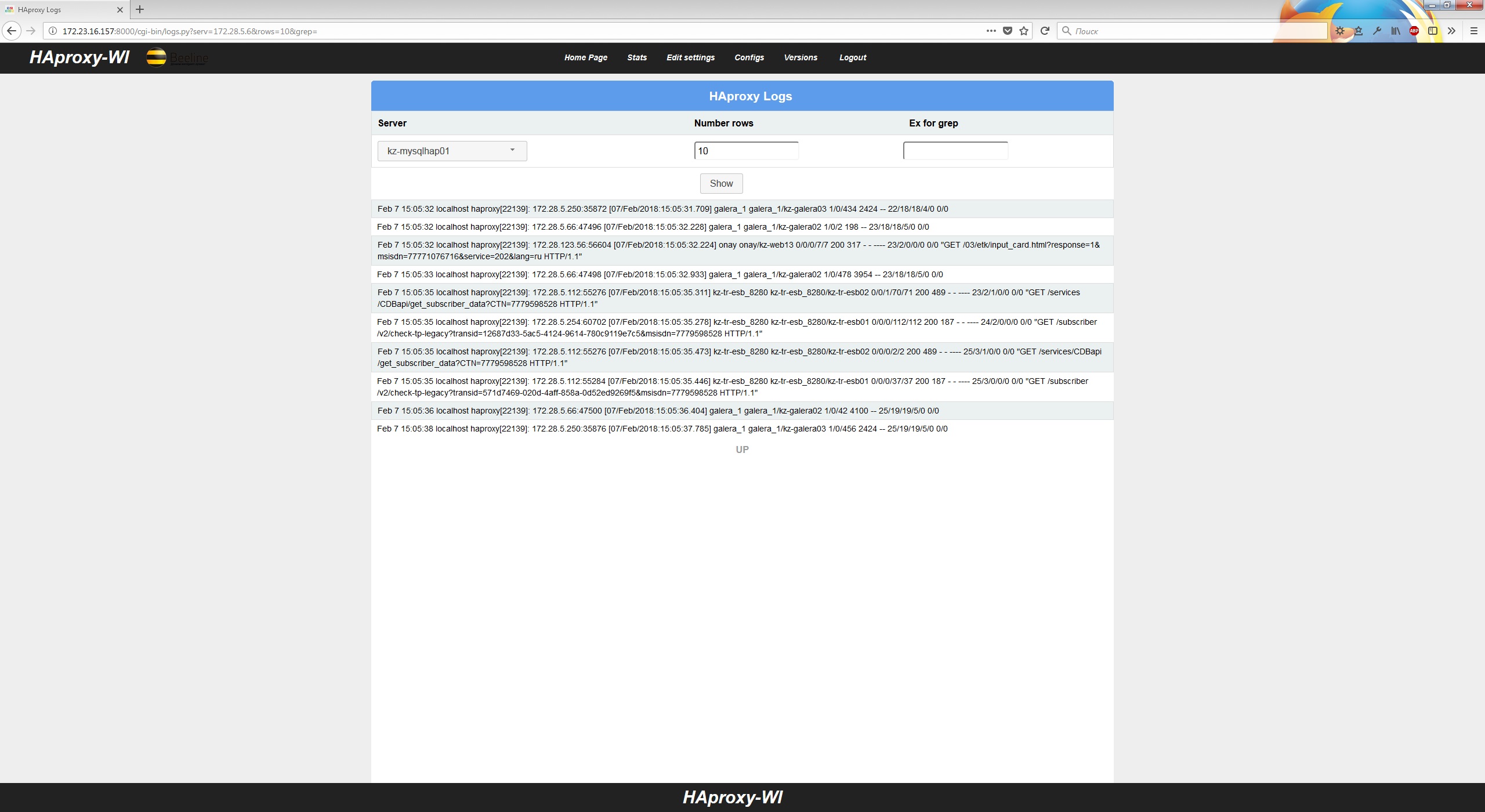Open Edit settings menu item
This screenshot has width=1485, height=812.
pyautogui.click(x=690, y=57)
